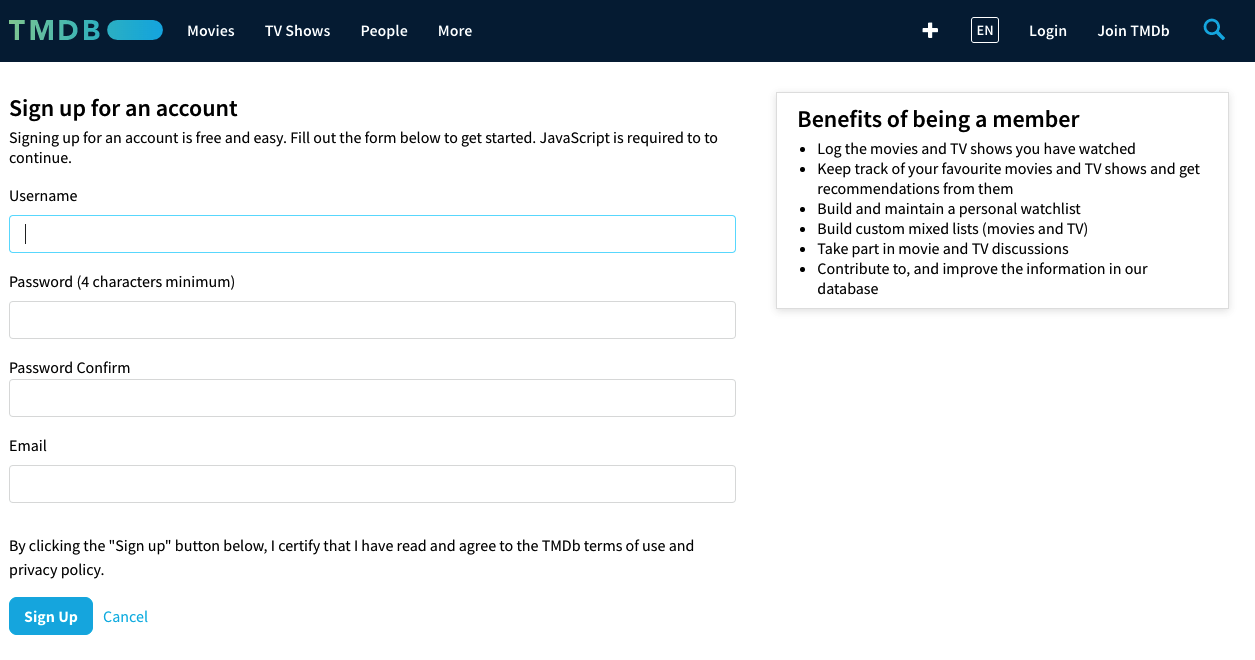
Task: Open the EN language selector
Action: tap(985, 31)
